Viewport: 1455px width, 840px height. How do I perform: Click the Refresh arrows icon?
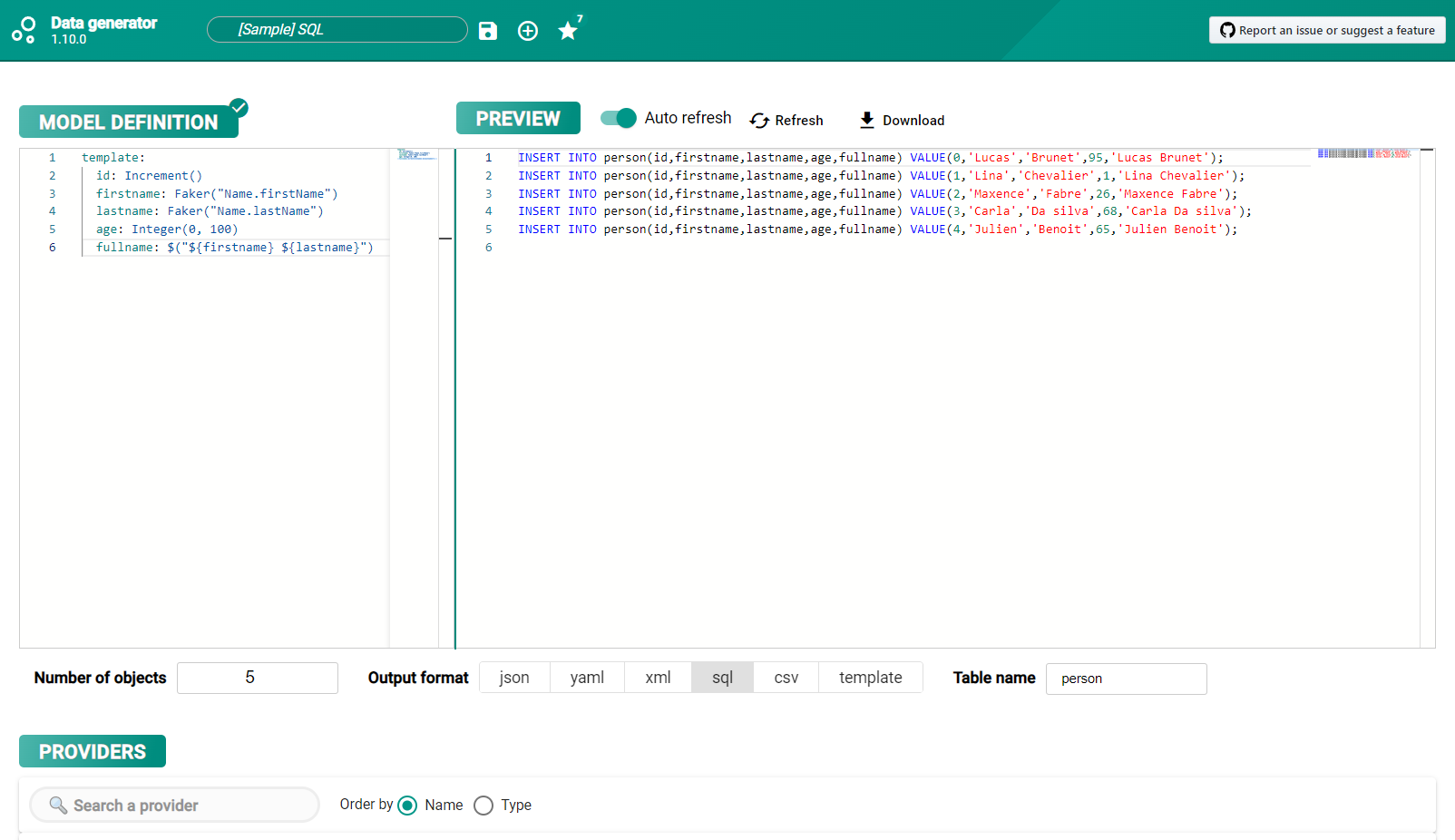click(x=759, y=121)
